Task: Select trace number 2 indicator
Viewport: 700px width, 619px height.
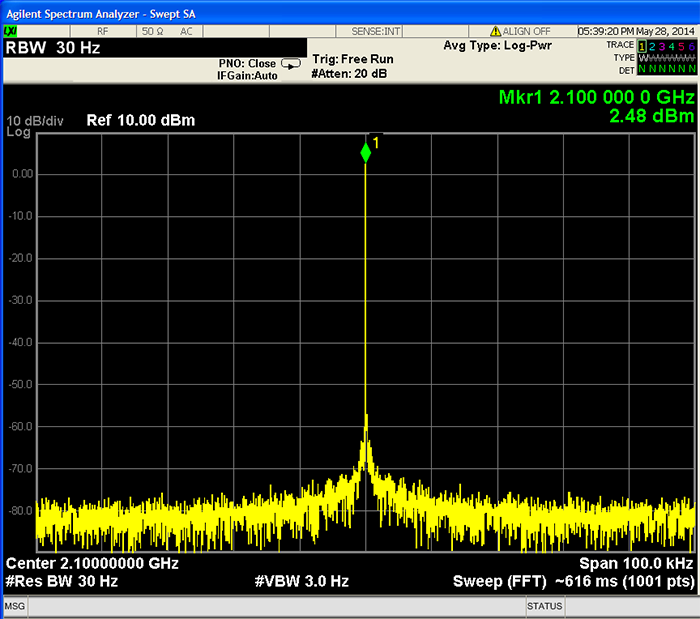Action: [x=652, y=46]
